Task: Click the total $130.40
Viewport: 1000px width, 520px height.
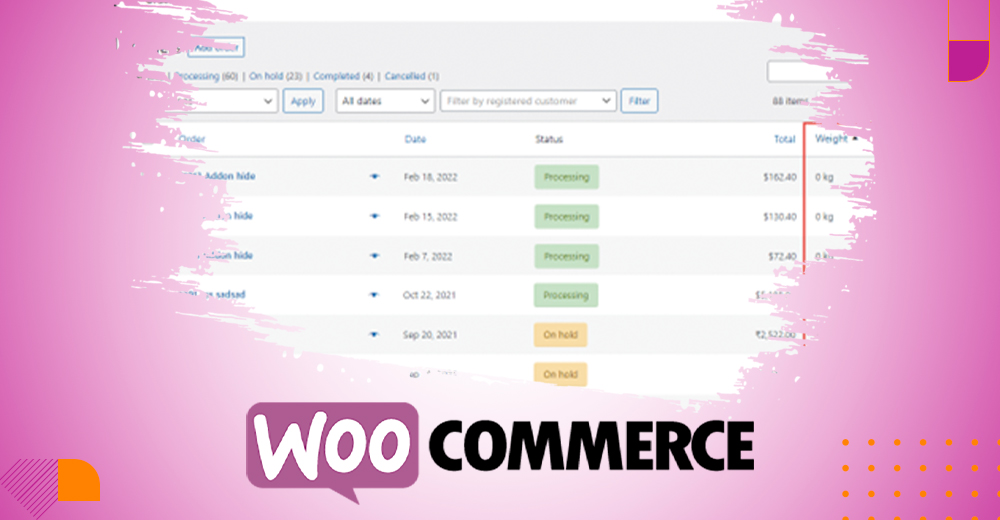Action: click(x=779, y=217)
